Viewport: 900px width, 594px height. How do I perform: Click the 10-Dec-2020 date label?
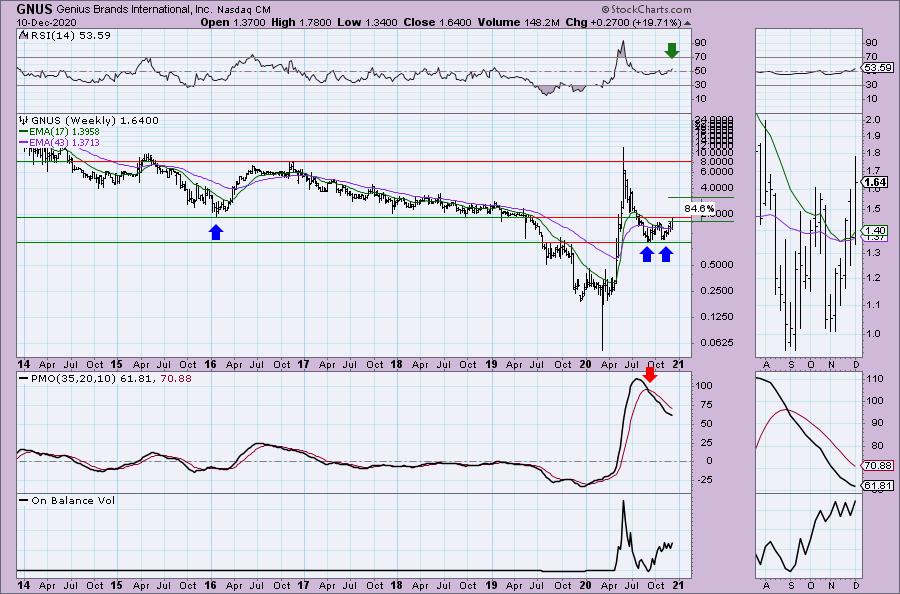(x=46, y=22)
